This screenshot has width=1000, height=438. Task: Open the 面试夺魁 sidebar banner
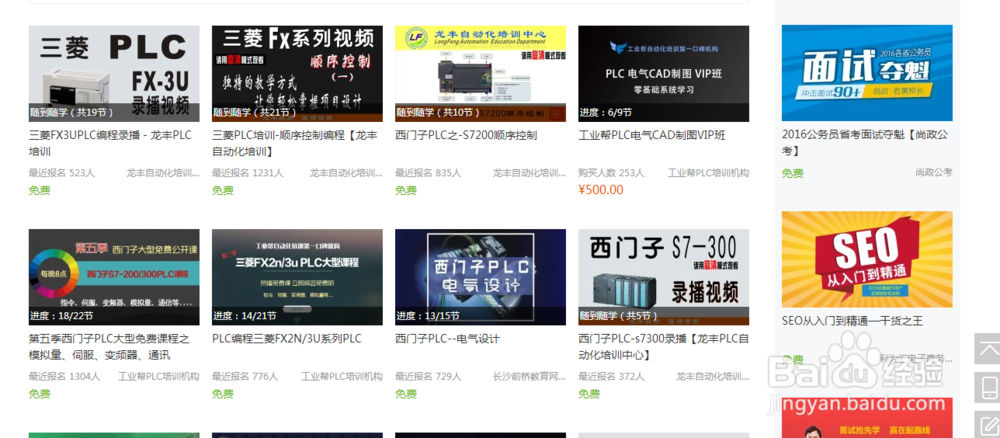coord(867,73)
